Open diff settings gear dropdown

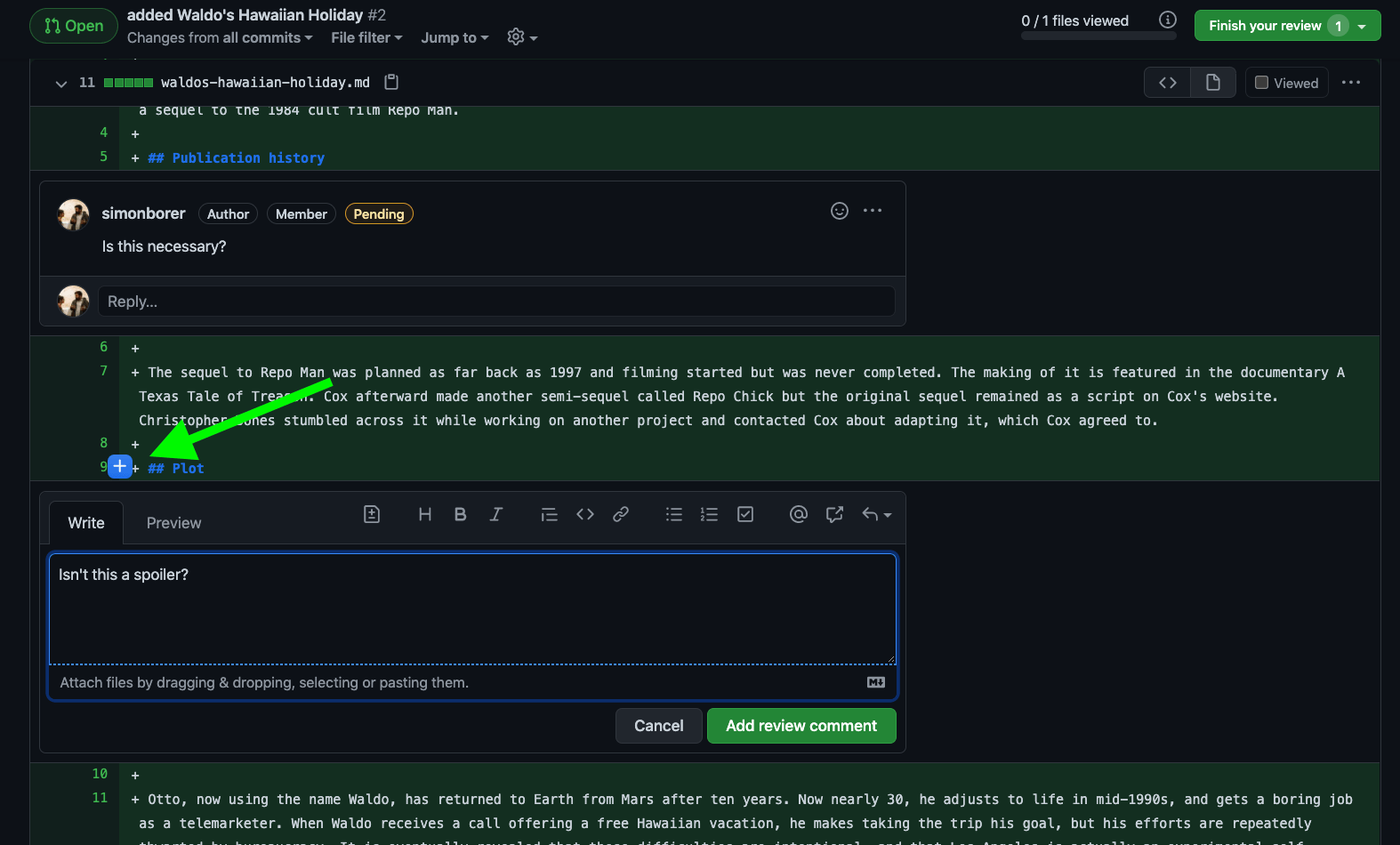pos(522,37)
